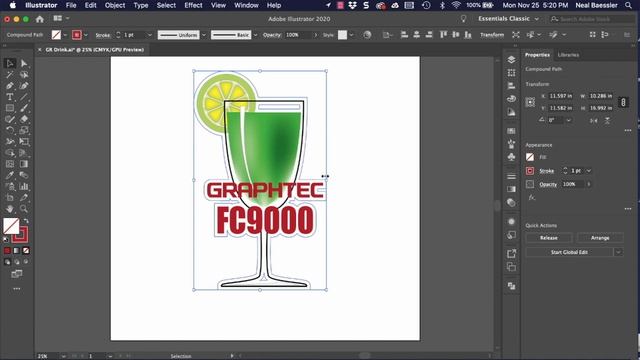Select the Eyedropper tool
The width and height of the screenshot is (640, 360).
click(10, 175)
